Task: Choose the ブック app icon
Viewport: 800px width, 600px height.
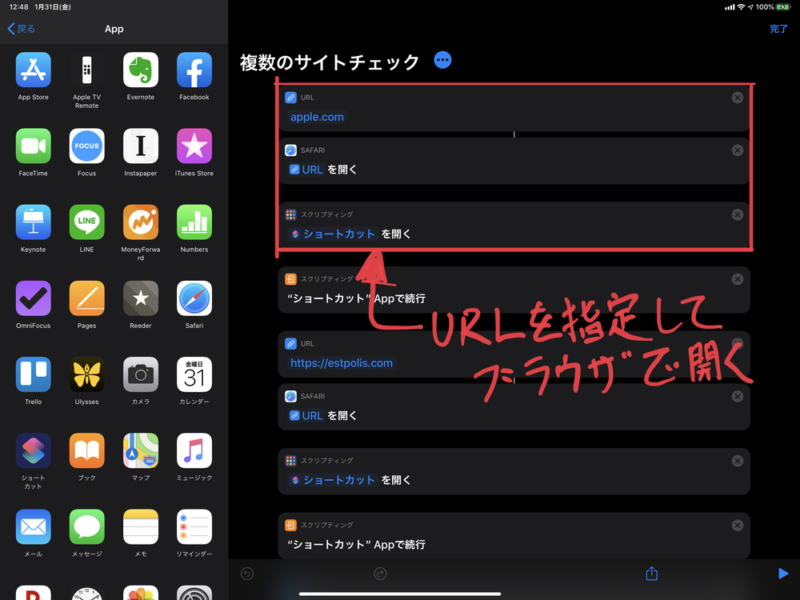Action: [87, 451]
